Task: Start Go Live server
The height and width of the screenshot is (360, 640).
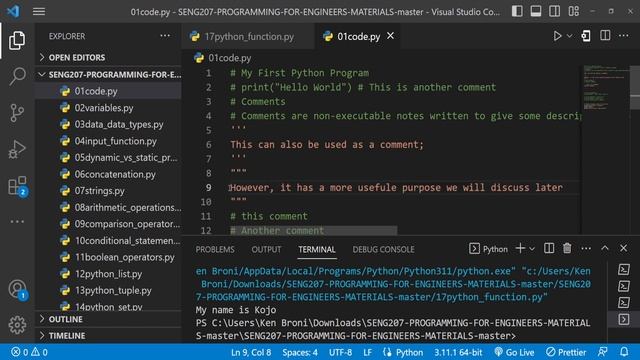Action: click(x=514, y=352)
